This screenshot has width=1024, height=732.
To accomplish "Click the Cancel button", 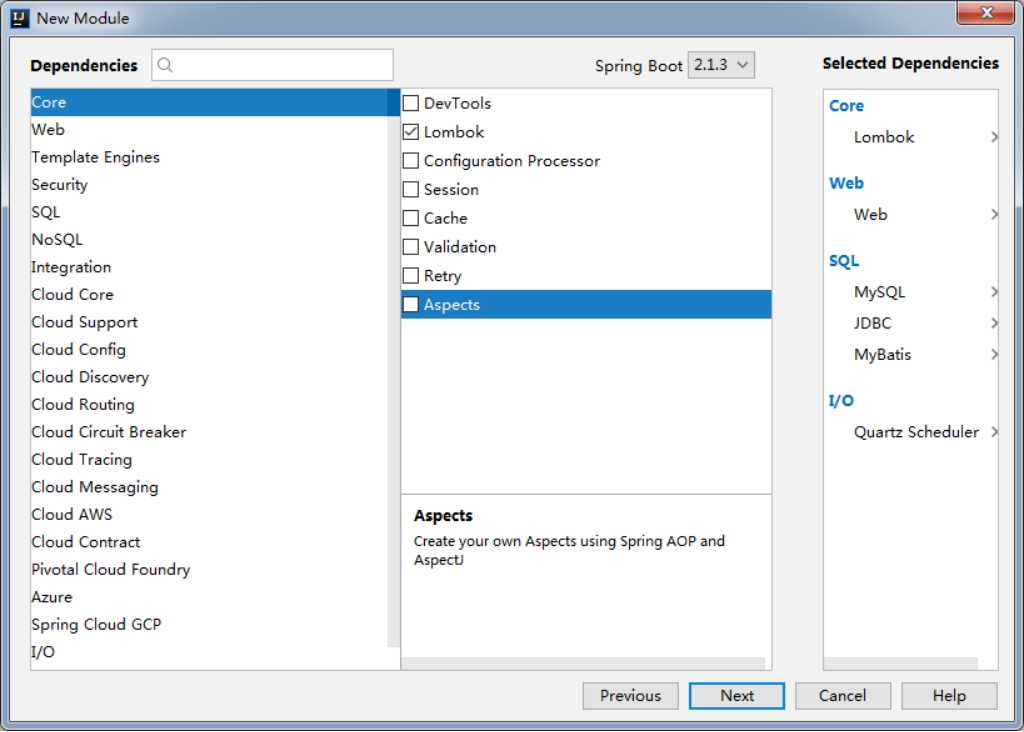I will tap(842, 695).
